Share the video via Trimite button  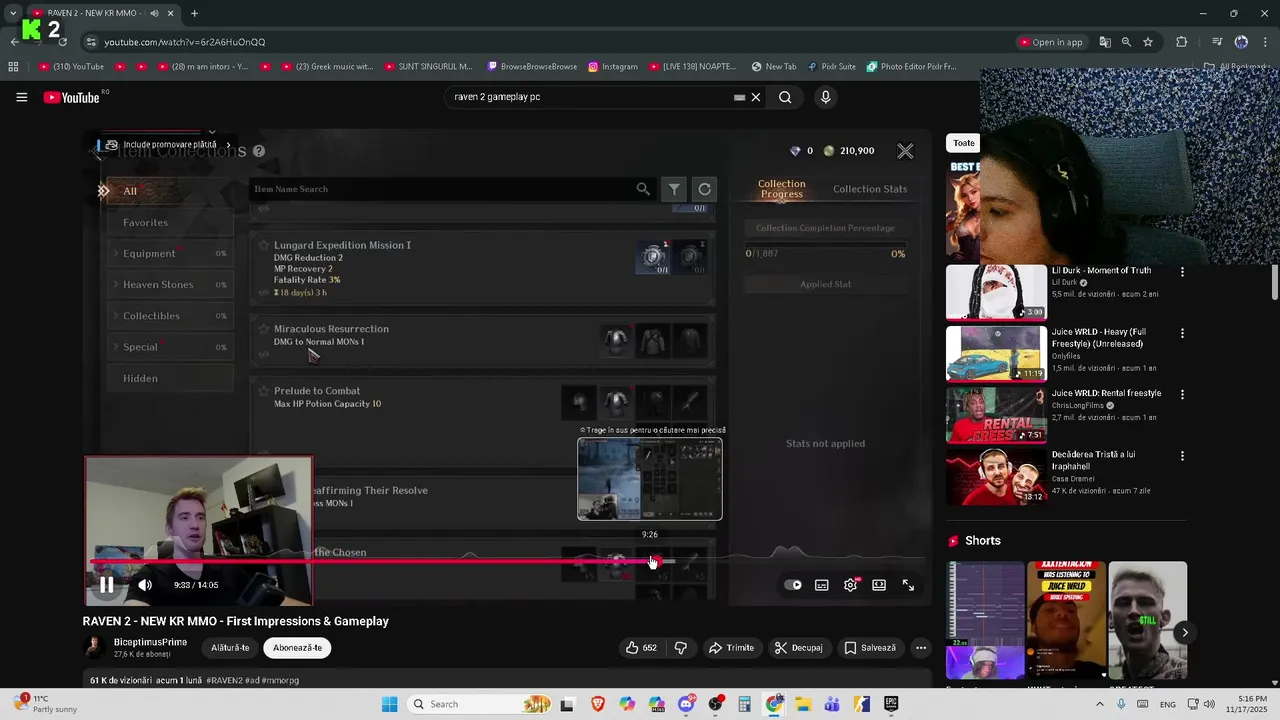coord(731,648)
